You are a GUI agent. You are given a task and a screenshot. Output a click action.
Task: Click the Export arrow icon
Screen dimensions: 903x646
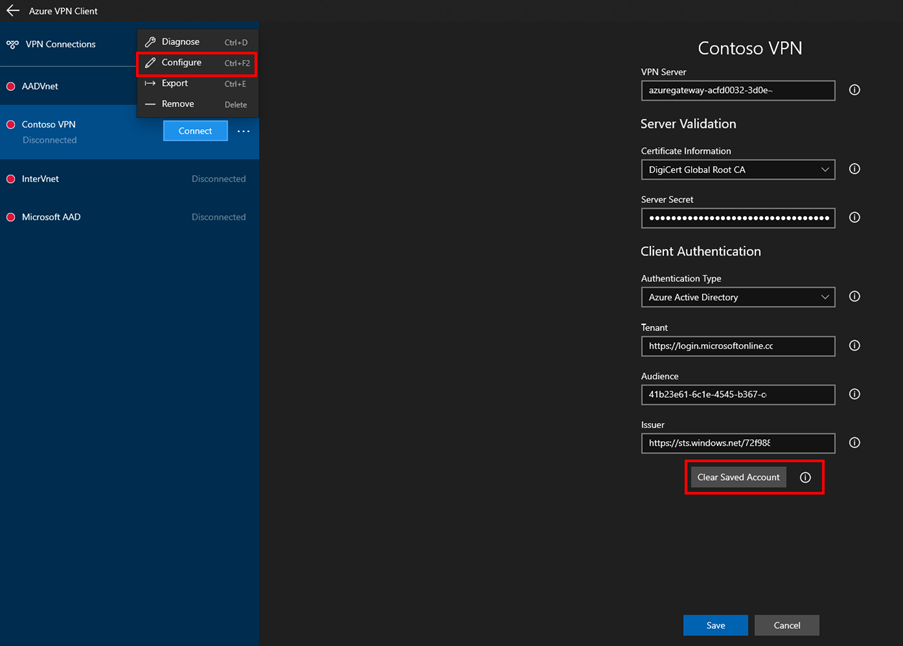(x=150, y=83)
